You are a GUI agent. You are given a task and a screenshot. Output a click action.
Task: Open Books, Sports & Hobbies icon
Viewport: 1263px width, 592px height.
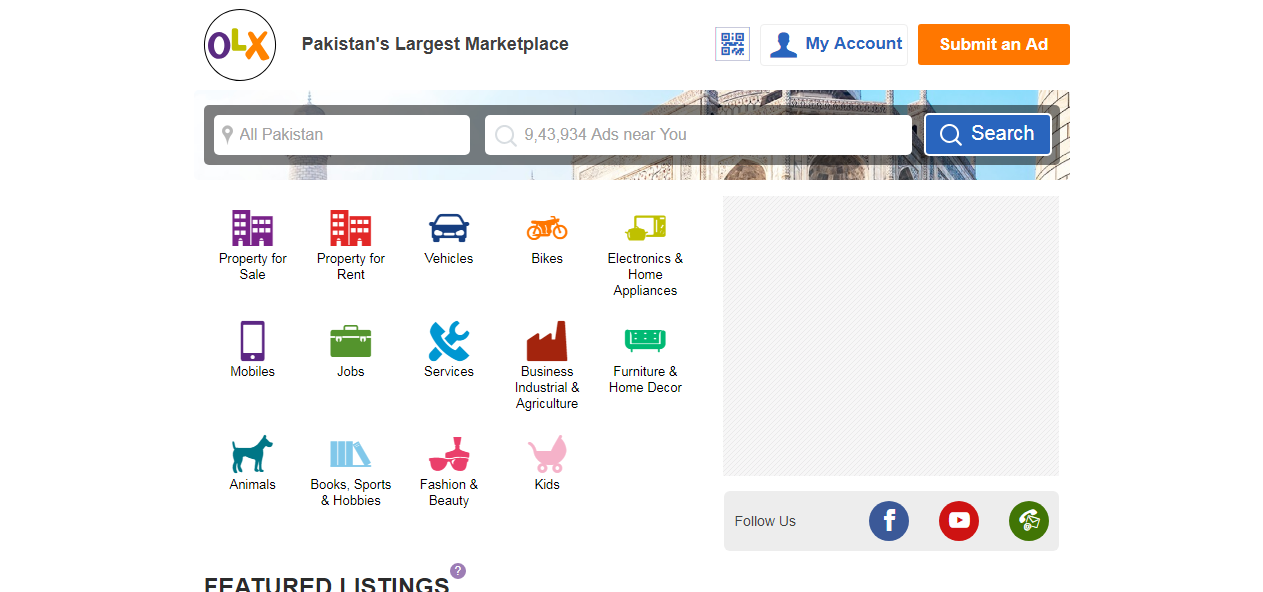351,454
